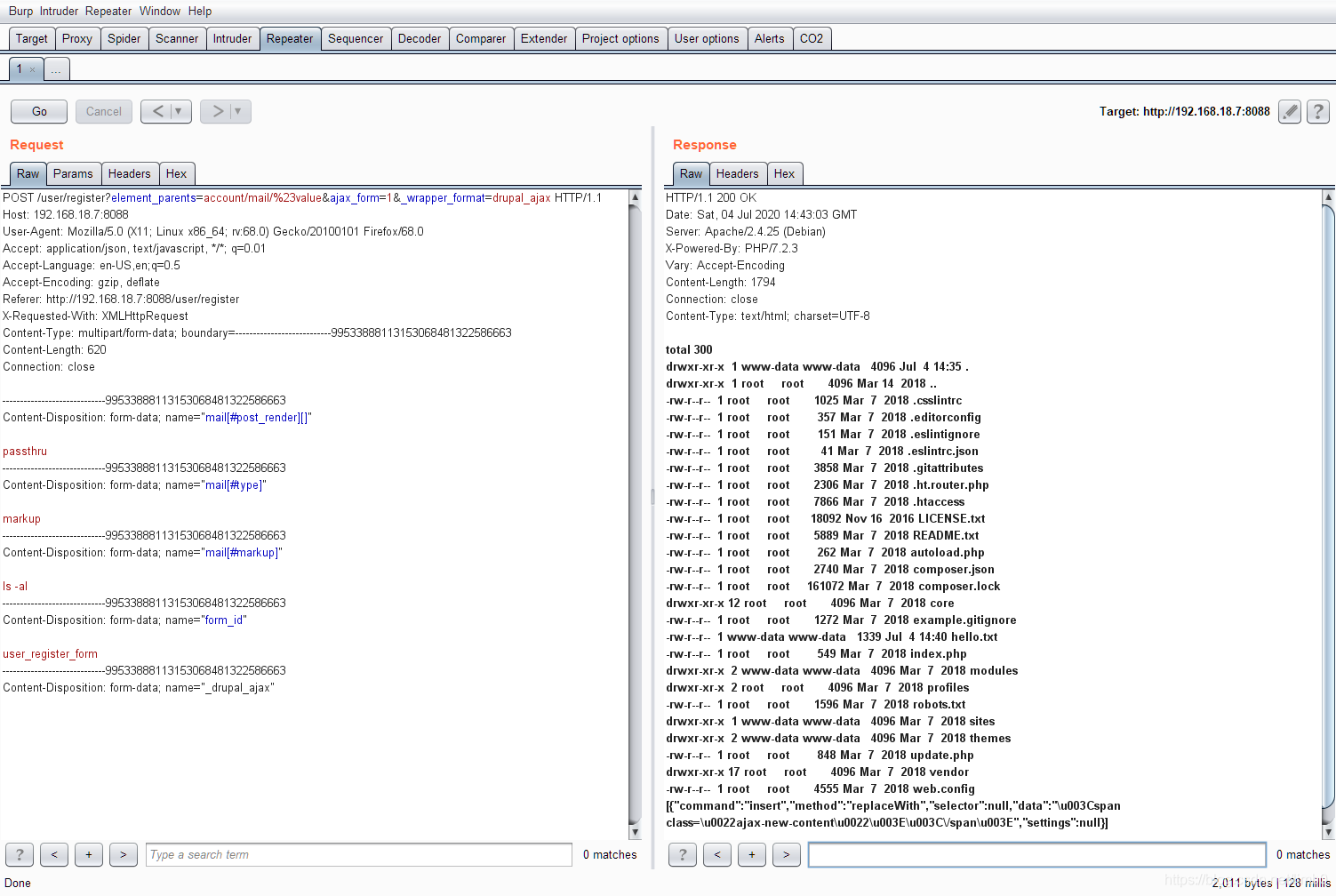1336x896 pixels.
Task: Open new Repeater tab with ellipsis
Action: pyautogui.click(x=56, y=69)
